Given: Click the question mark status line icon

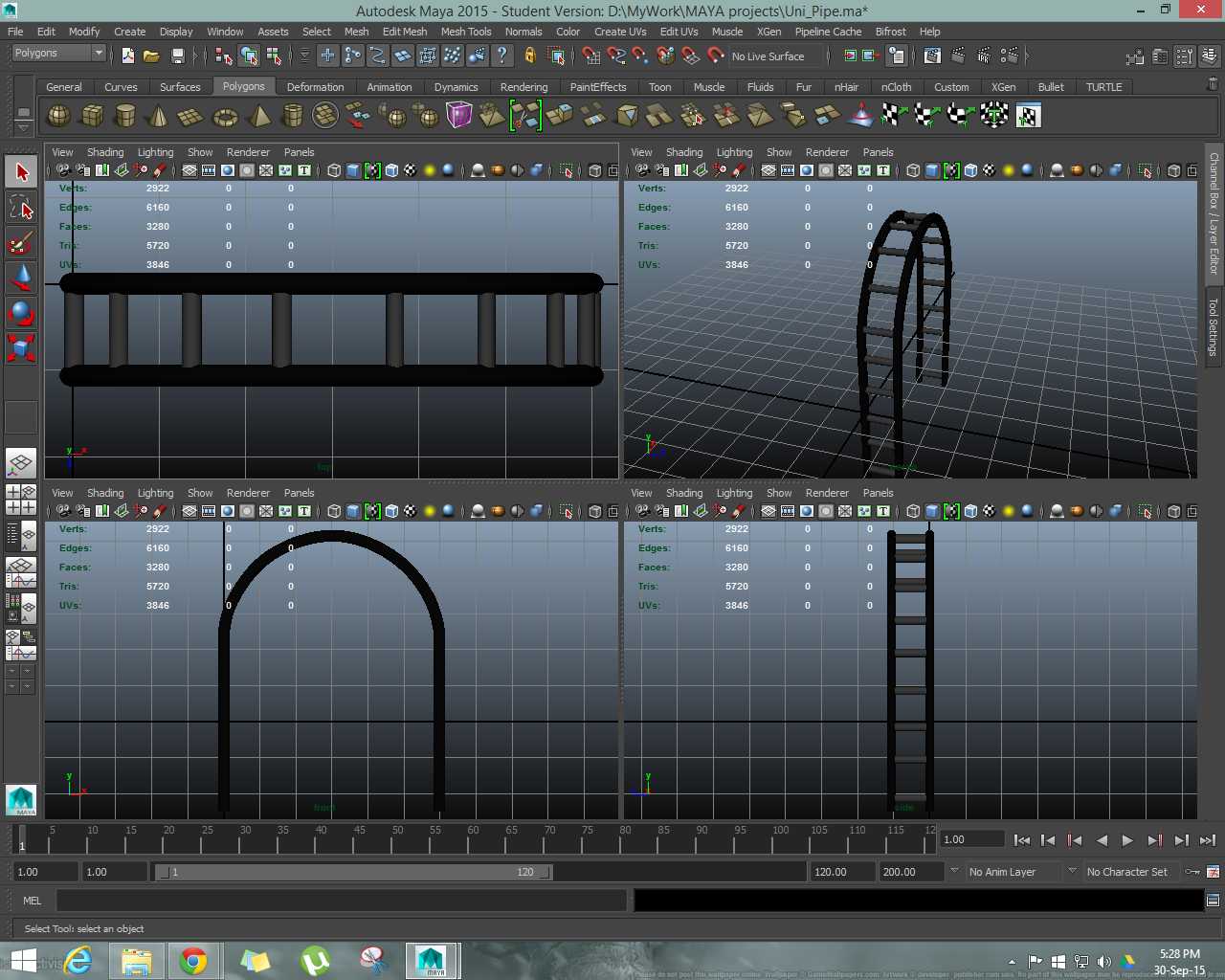Looking at the screenshot, I should coord(501,56).
